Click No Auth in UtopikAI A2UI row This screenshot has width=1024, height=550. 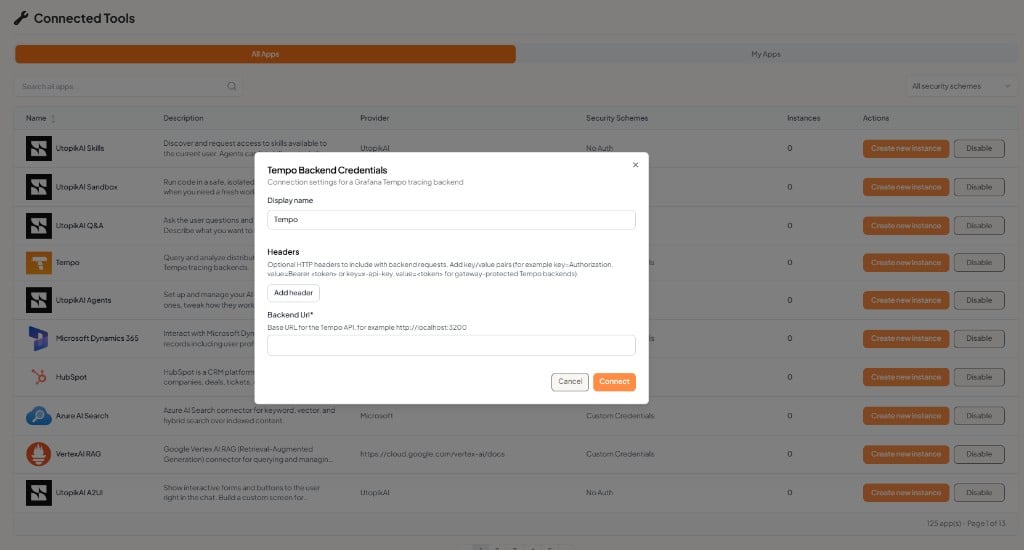[x=600, y=493]
